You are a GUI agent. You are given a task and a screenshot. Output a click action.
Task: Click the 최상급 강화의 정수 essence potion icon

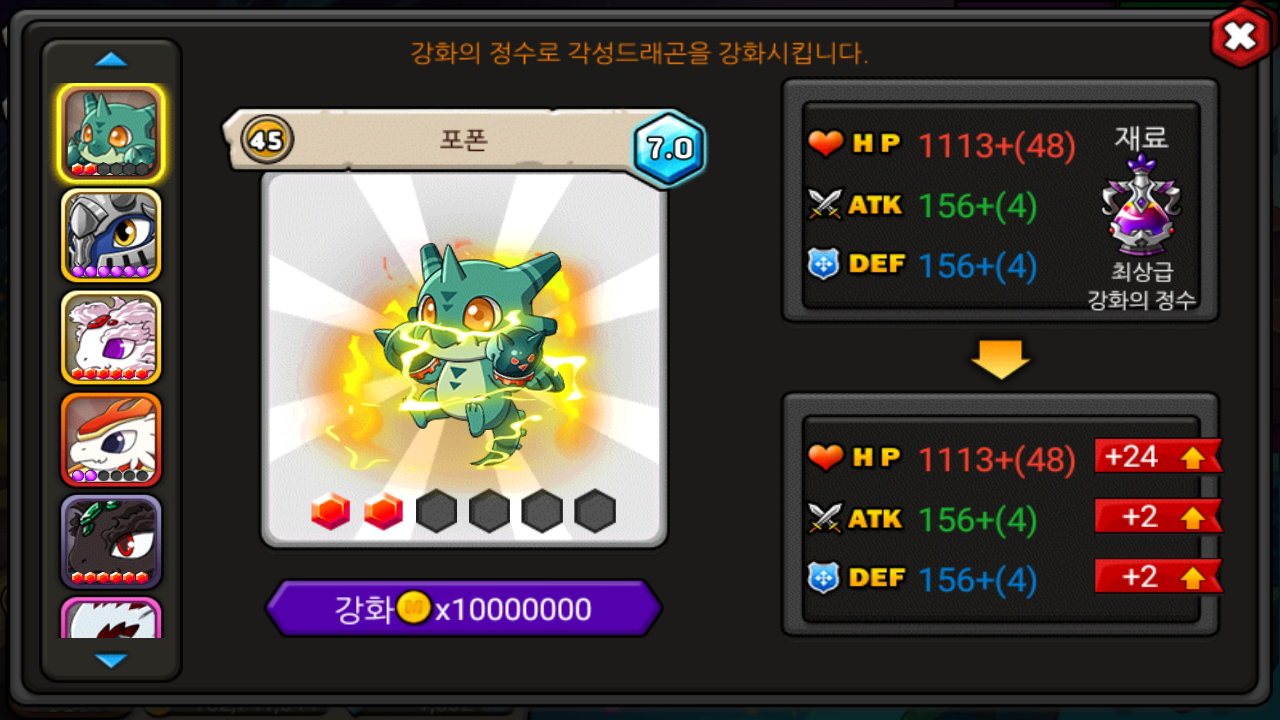[x=1141, y=206]
